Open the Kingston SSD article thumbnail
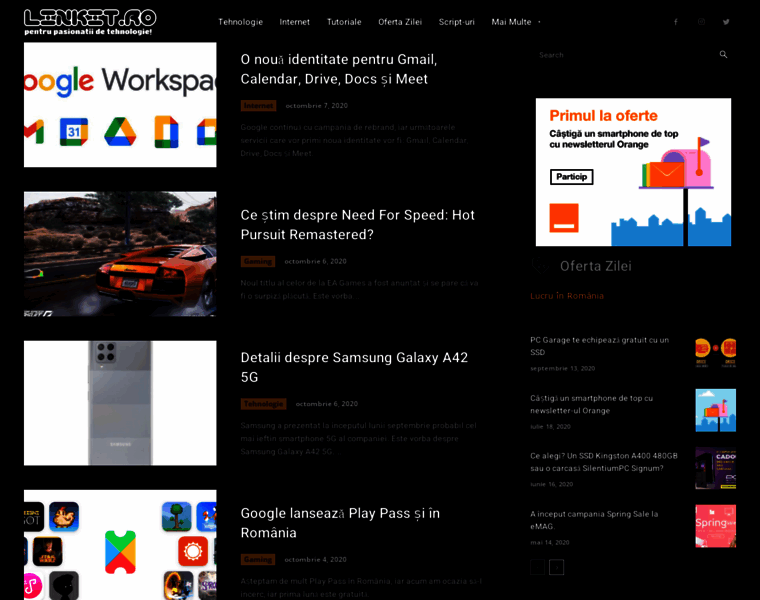Screen dimensions: 760x600 coord(715,468)
